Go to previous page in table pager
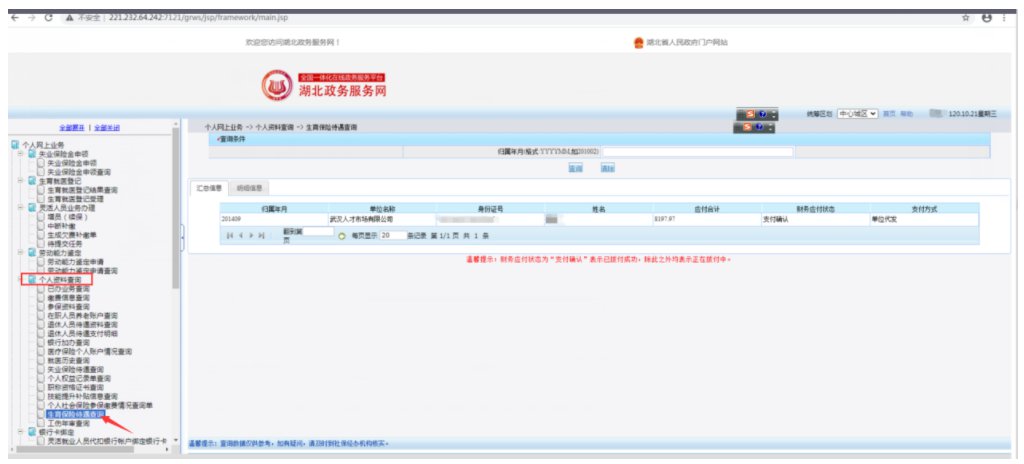1024x464 pixels. [240, 235]
